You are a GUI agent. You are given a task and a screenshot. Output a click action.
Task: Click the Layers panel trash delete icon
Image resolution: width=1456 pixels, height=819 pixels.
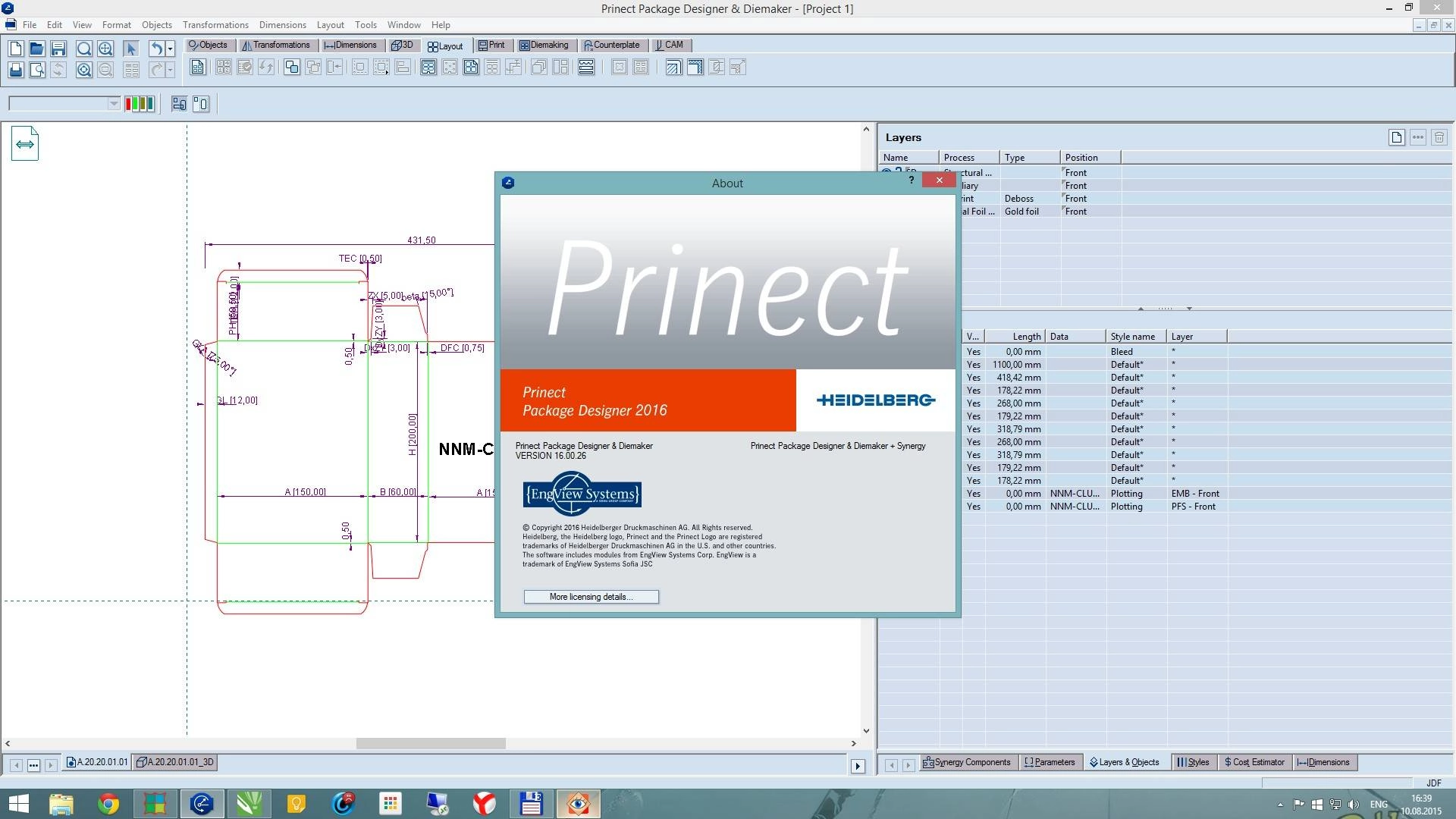point(1439,137)
